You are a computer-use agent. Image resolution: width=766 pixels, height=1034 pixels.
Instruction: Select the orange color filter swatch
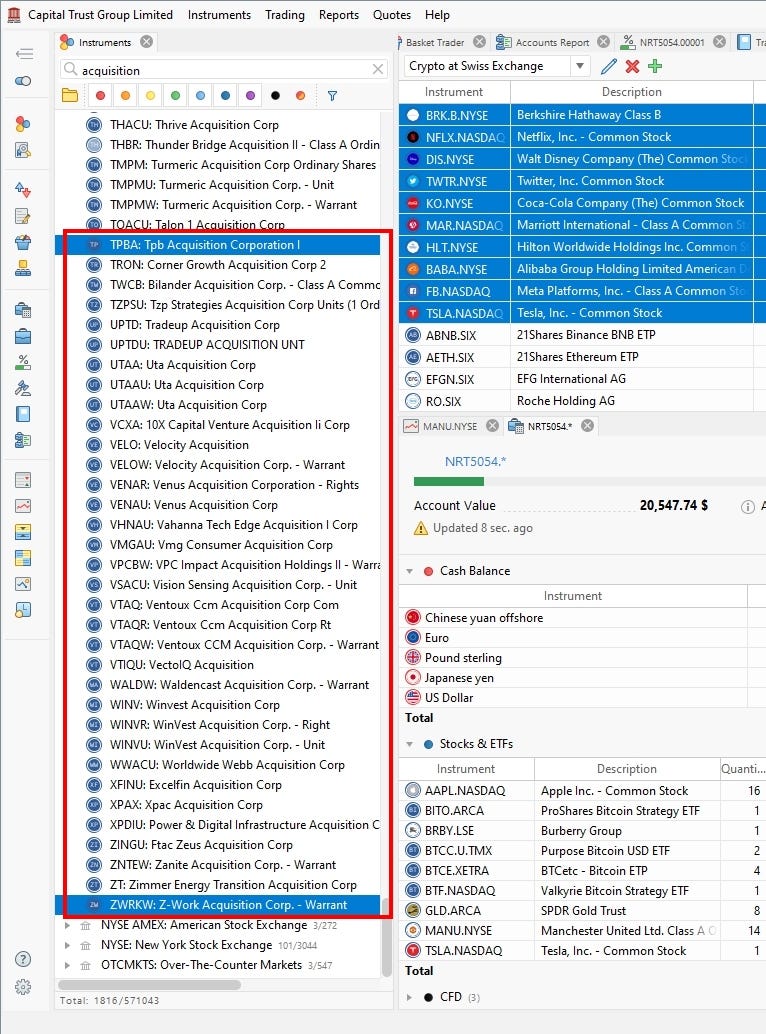[x=125, y=96]
